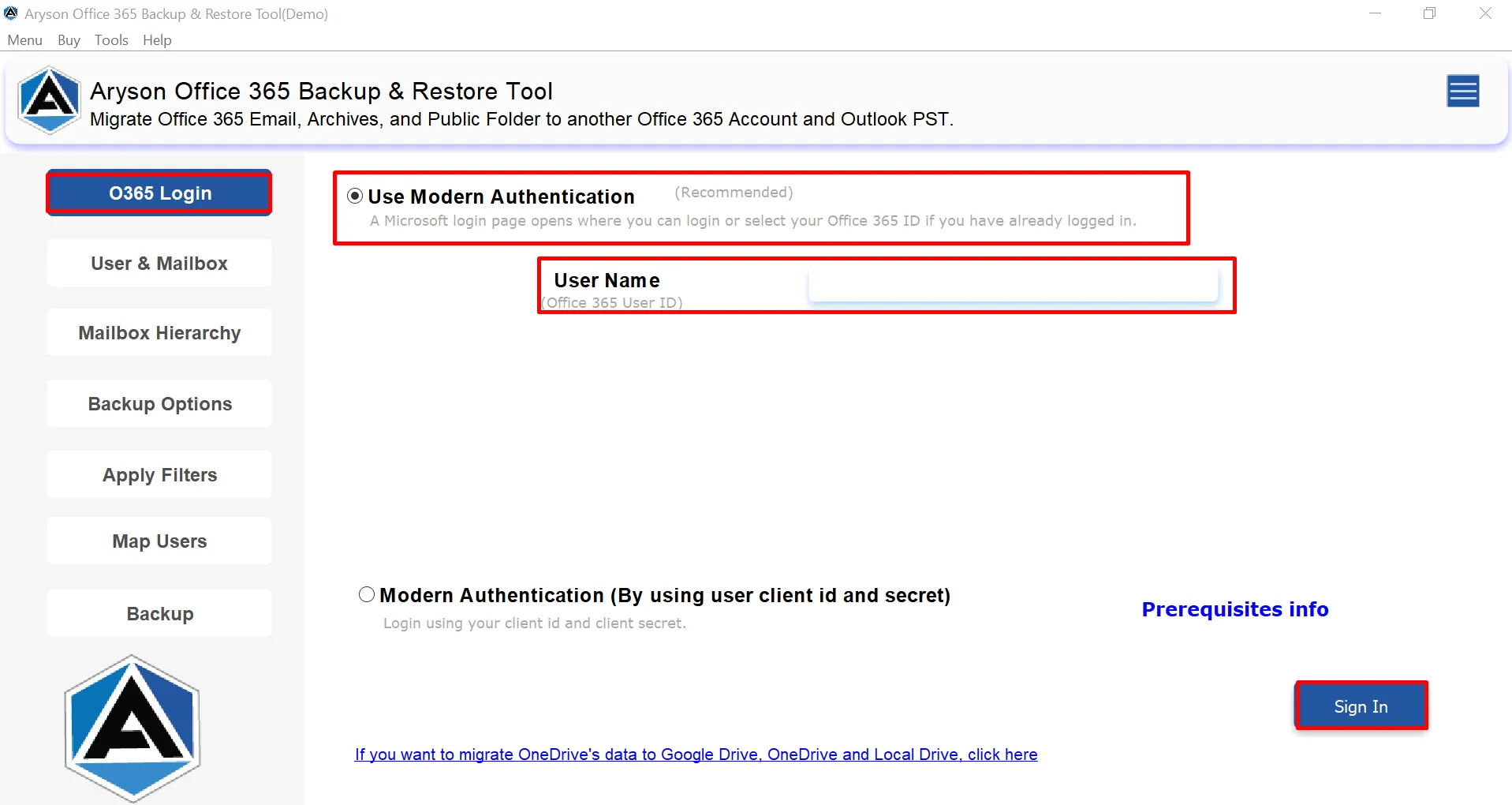The image size is (1512, 805).
Task: Select the Map Users step
Action: pyautogui.click(x=159, y=541)
